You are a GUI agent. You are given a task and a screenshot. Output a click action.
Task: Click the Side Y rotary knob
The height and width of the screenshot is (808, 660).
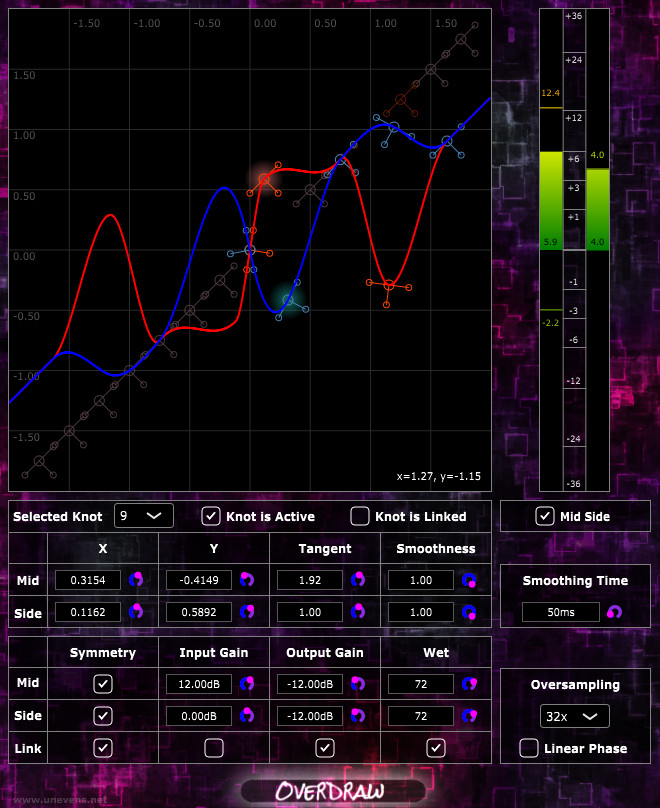click(247, 612)
